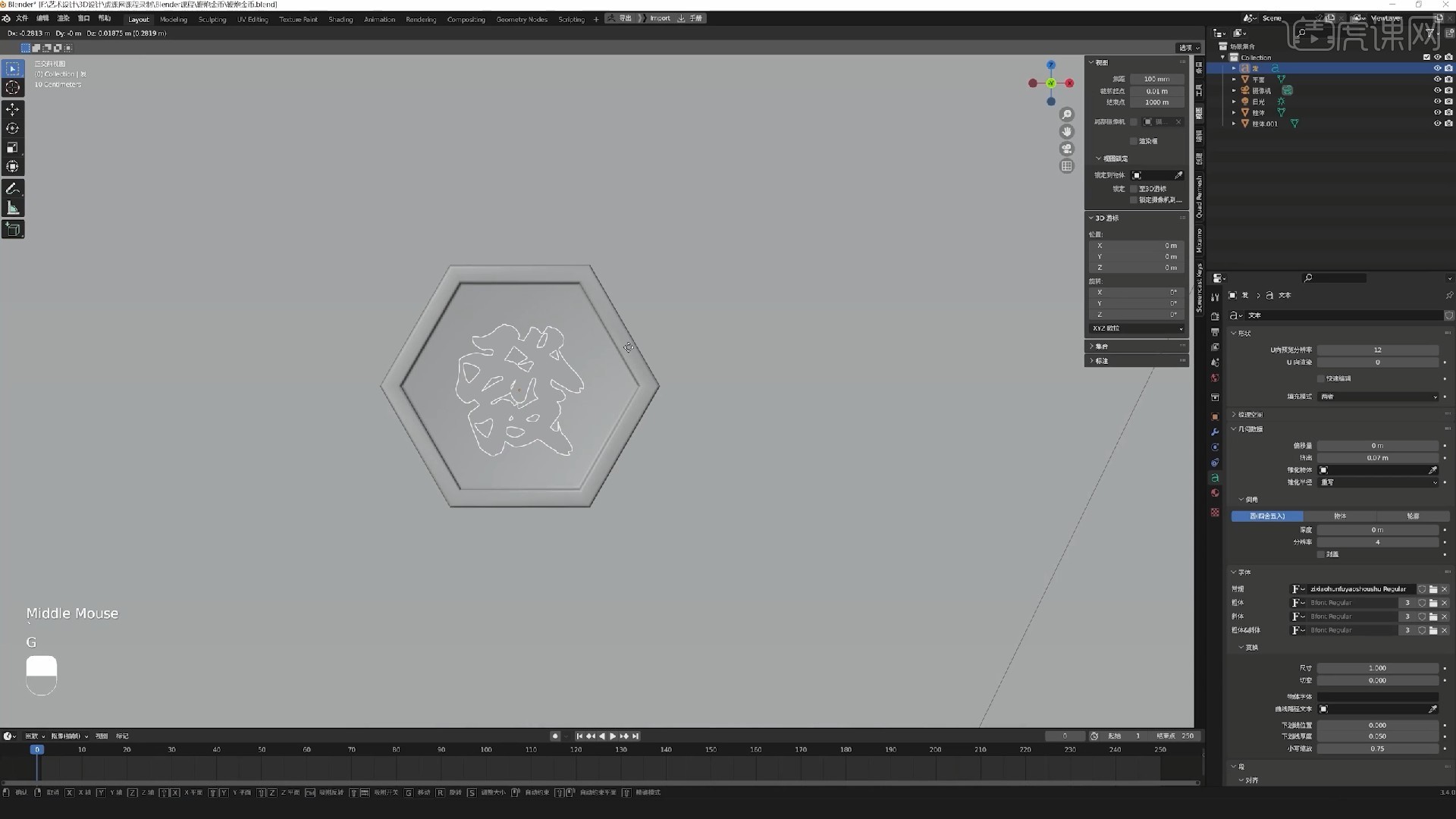Screen dimensions: 1456x819
Task: Switch to the UV Editing workspace tab
Action: [253, 20]
